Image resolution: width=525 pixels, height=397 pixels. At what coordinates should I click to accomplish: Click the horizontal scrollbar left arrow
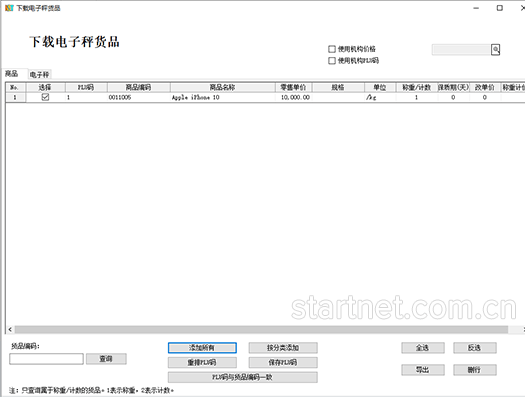10,330
